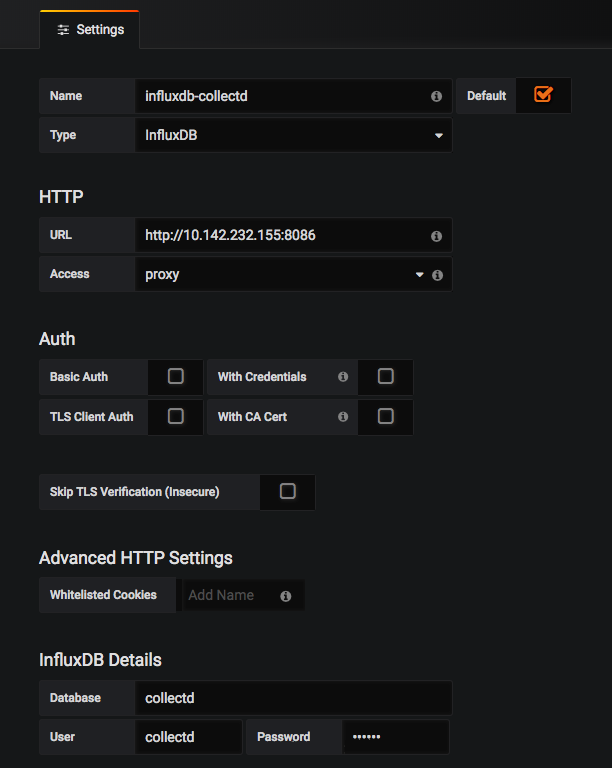Switch to the Settings tab
This screenshot has width=612, height=768.
coord(90,30)
